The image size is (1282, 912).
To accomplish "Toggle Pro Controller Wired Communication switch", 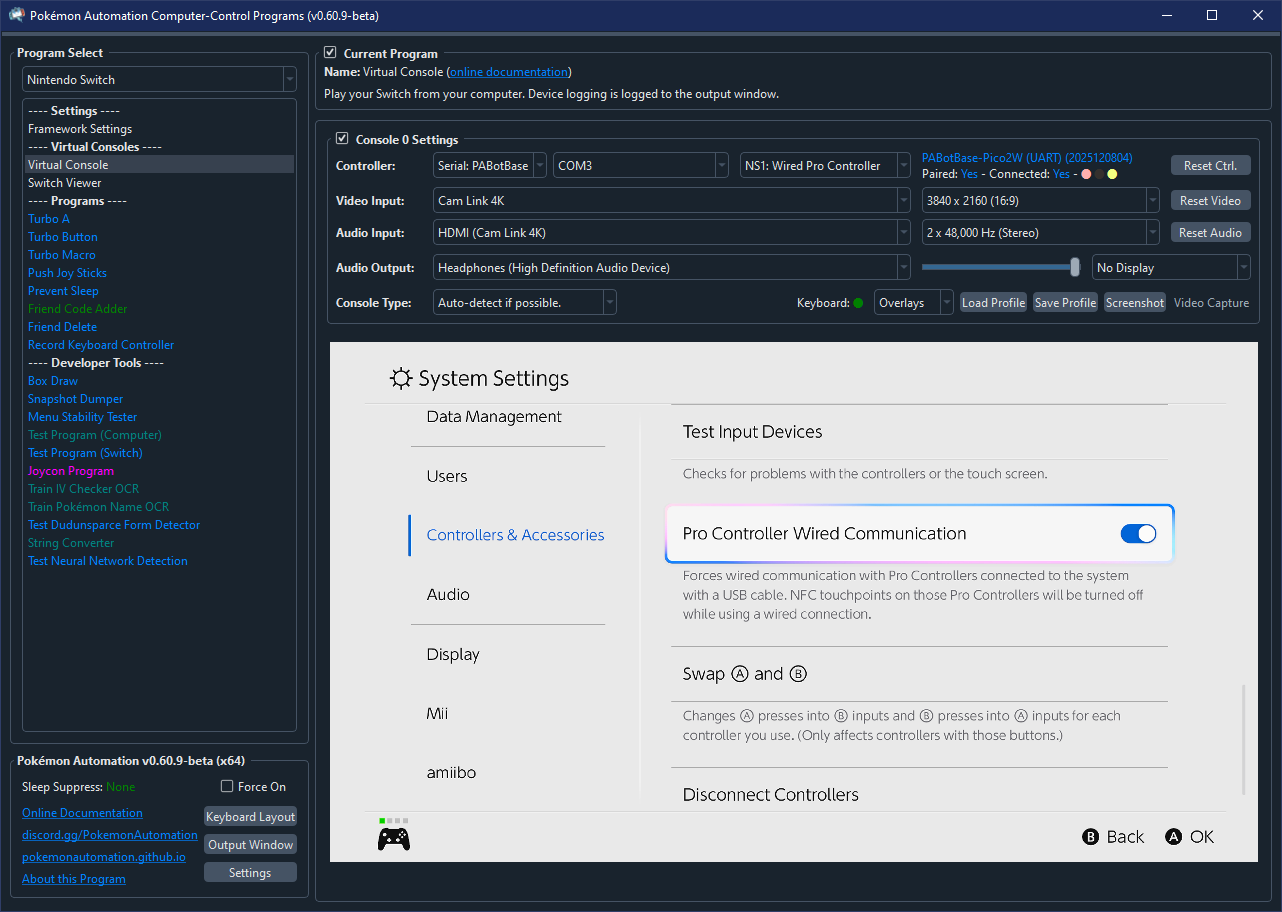I will (1138, 534).
